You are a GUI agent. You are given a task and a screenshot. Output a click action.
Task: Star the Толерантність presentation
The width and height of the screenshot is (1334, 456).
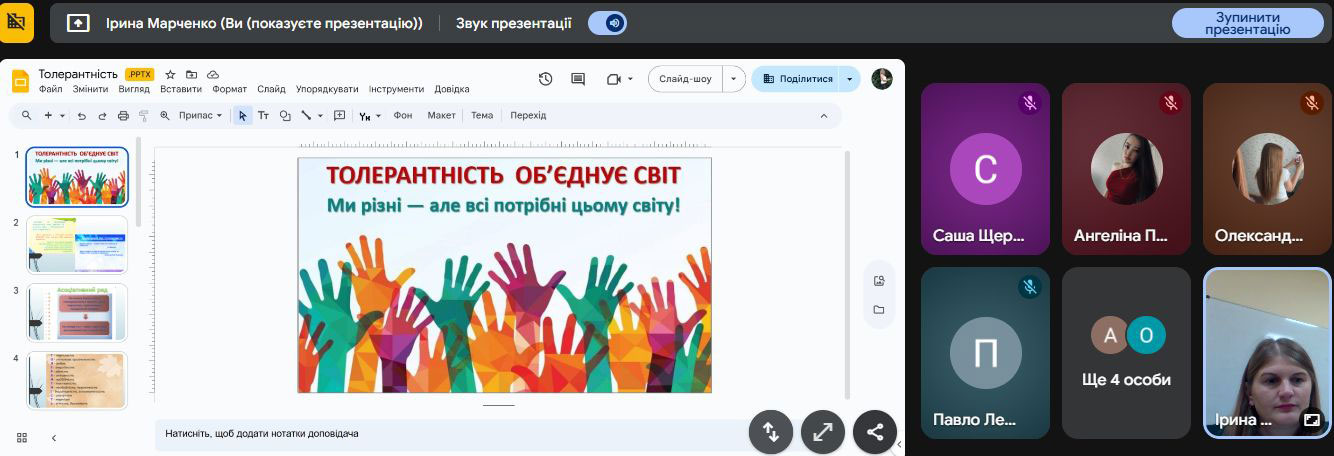pos(170,74)
